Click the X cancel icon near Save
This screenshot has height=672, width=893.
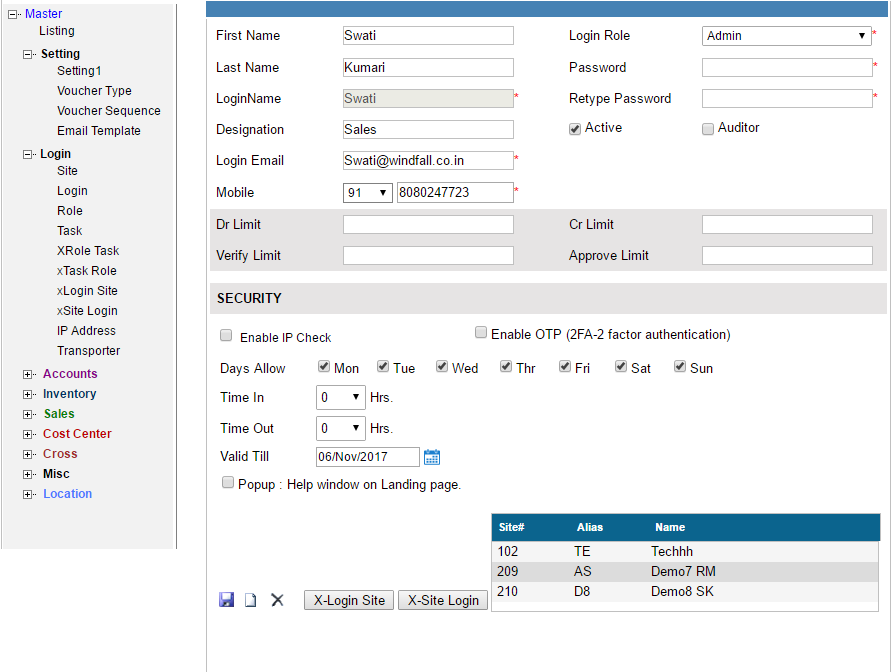(277, 600)
